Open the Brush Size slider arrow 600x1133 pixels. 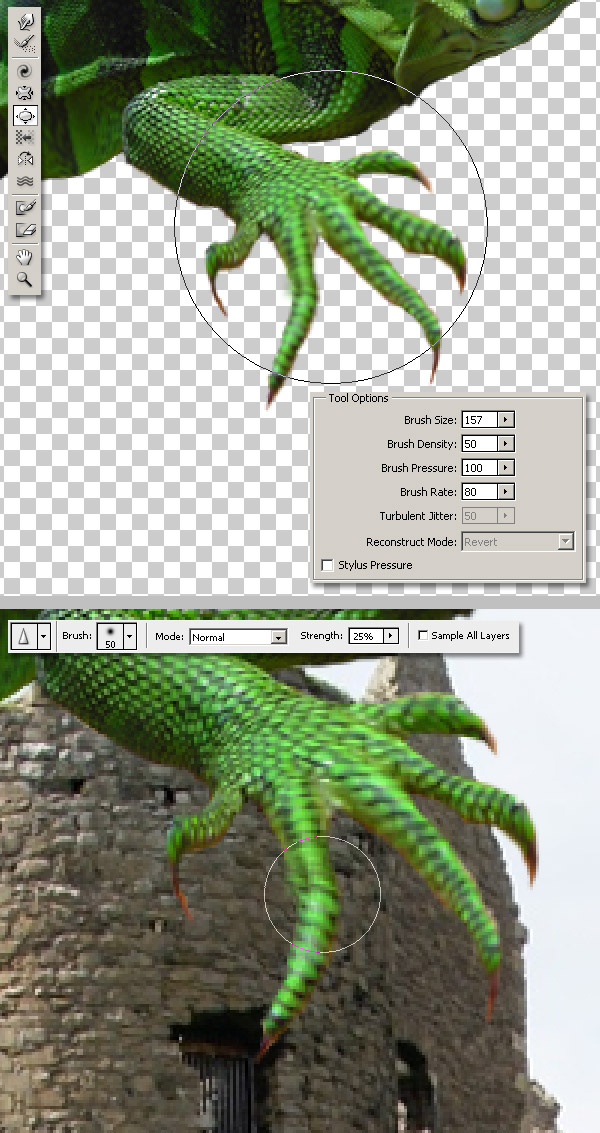[x=506, y=420]
